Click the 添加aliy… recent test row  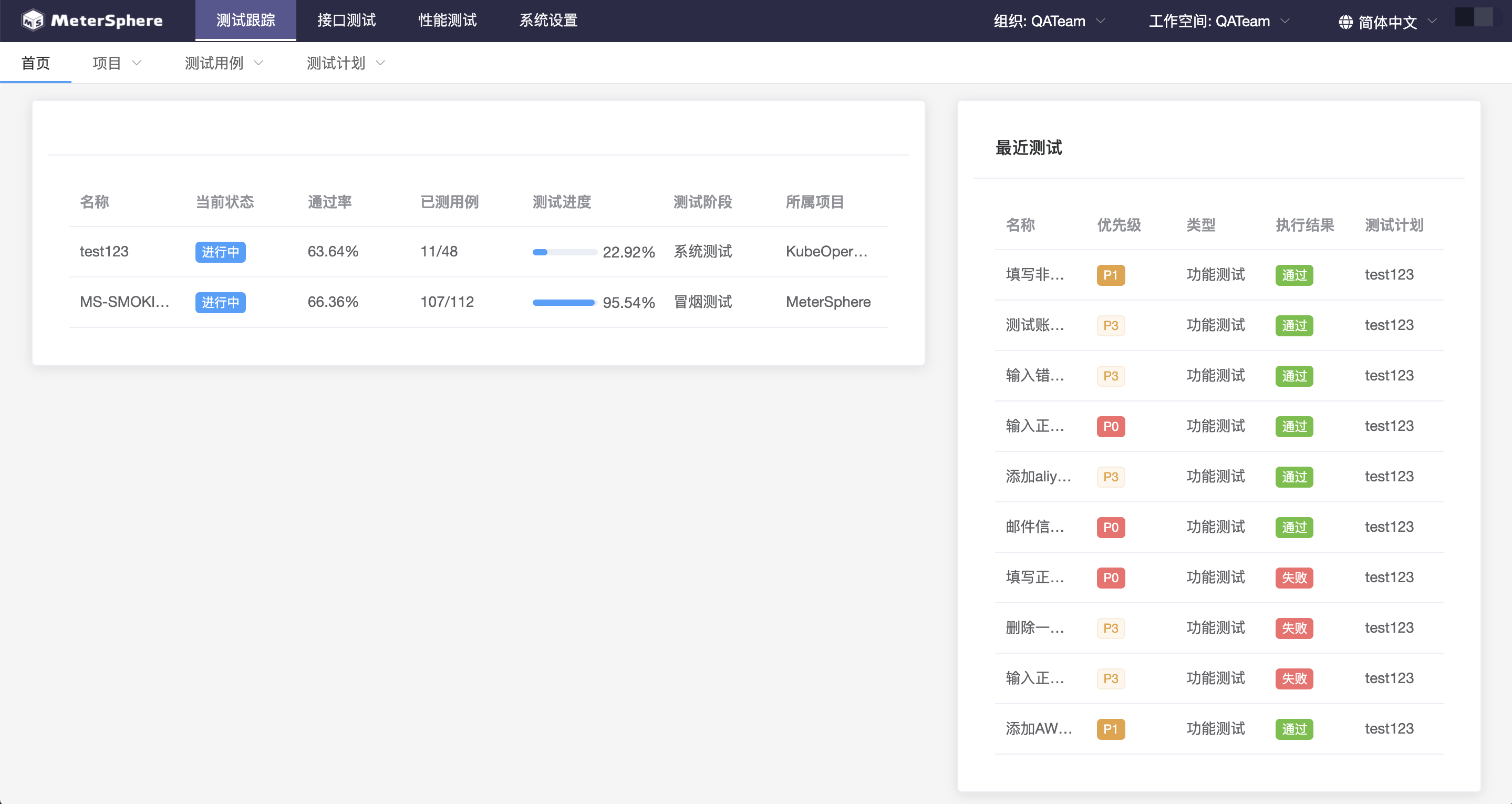pyautogui.click(x=1219, y=477)
